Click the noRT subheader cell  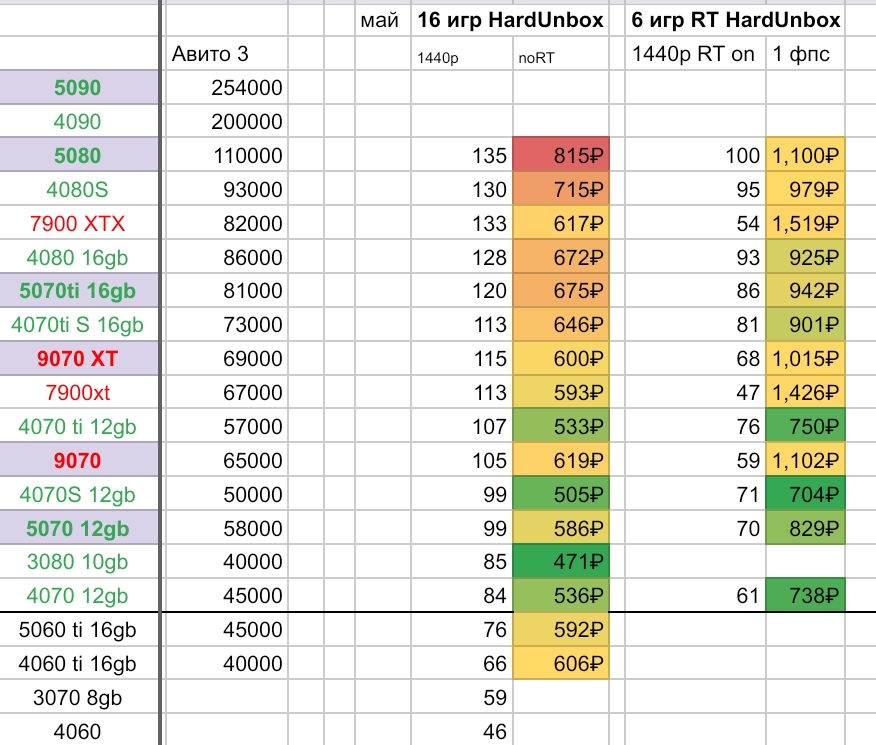click(x=561, y=54)
